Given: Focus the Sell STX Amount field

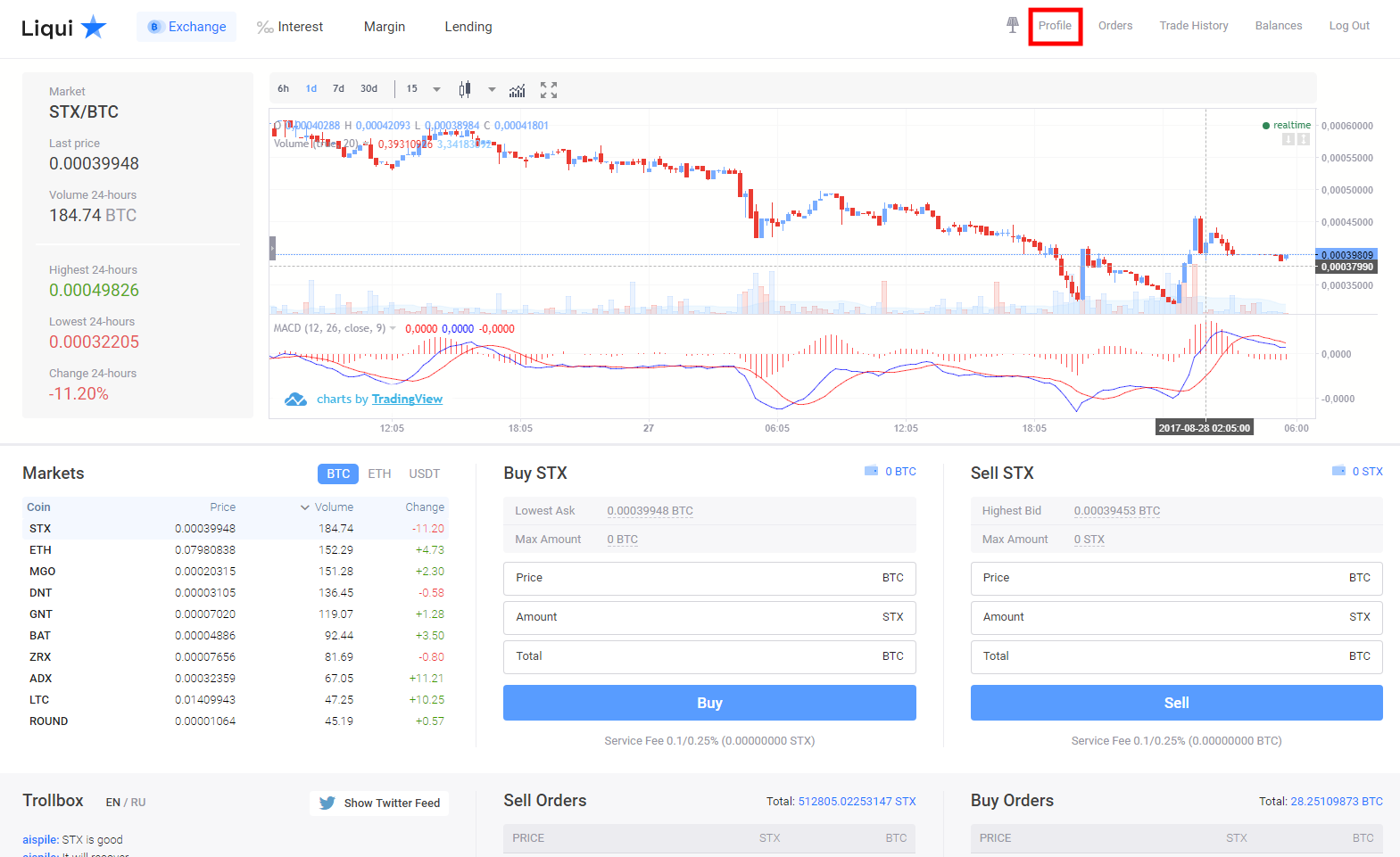Looking at the screenshot, I should pos(1177,618).
